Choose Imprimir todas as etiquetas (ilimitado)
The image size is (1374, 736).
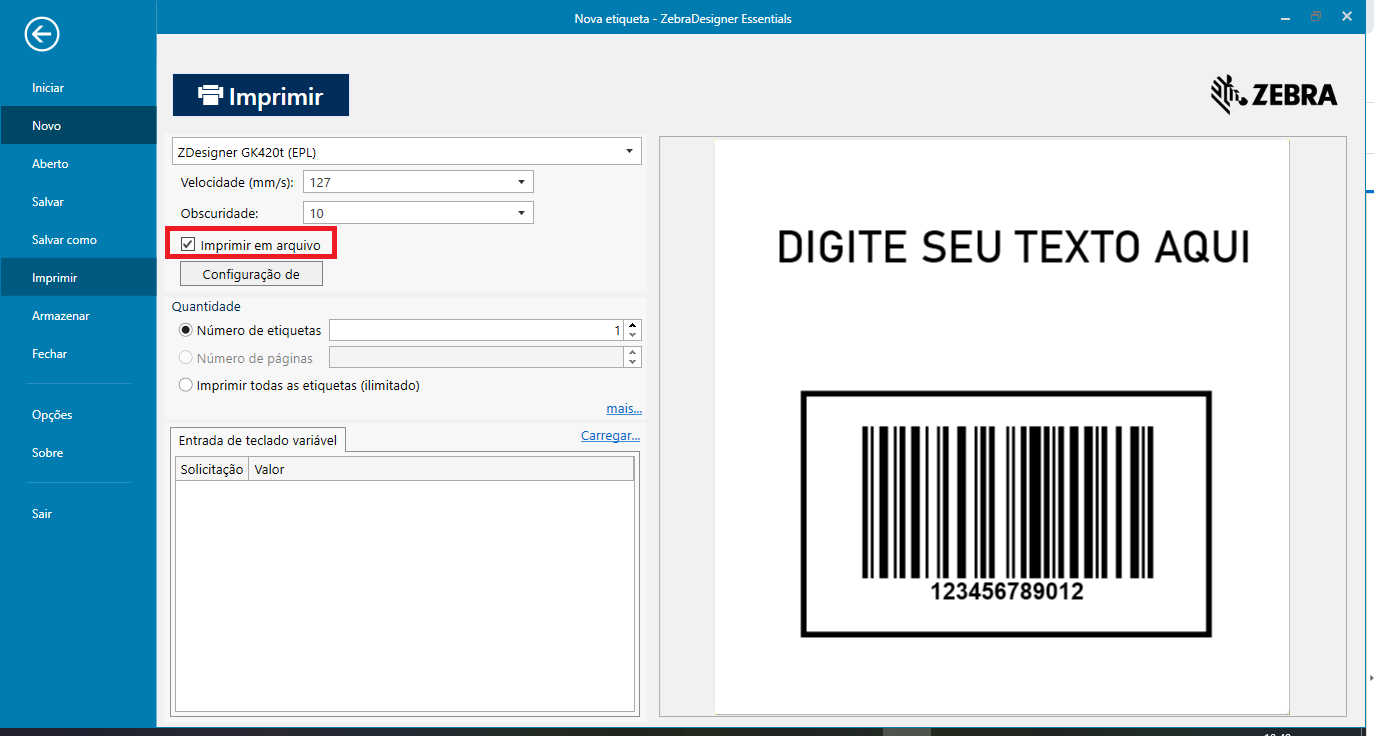coord(185,384)
